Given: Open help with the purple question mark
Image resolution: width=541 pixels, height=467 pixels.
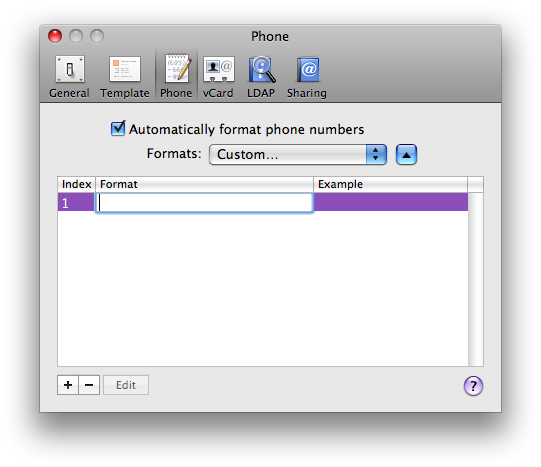Looking at the screenshot, I should (473, 385).
